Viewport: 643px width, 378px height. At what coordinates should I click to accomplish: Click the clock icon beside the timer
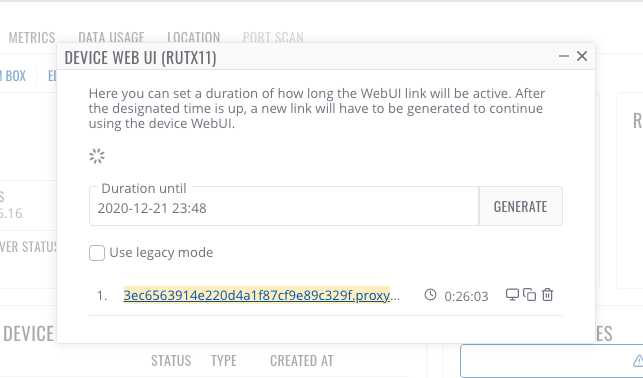430,295
